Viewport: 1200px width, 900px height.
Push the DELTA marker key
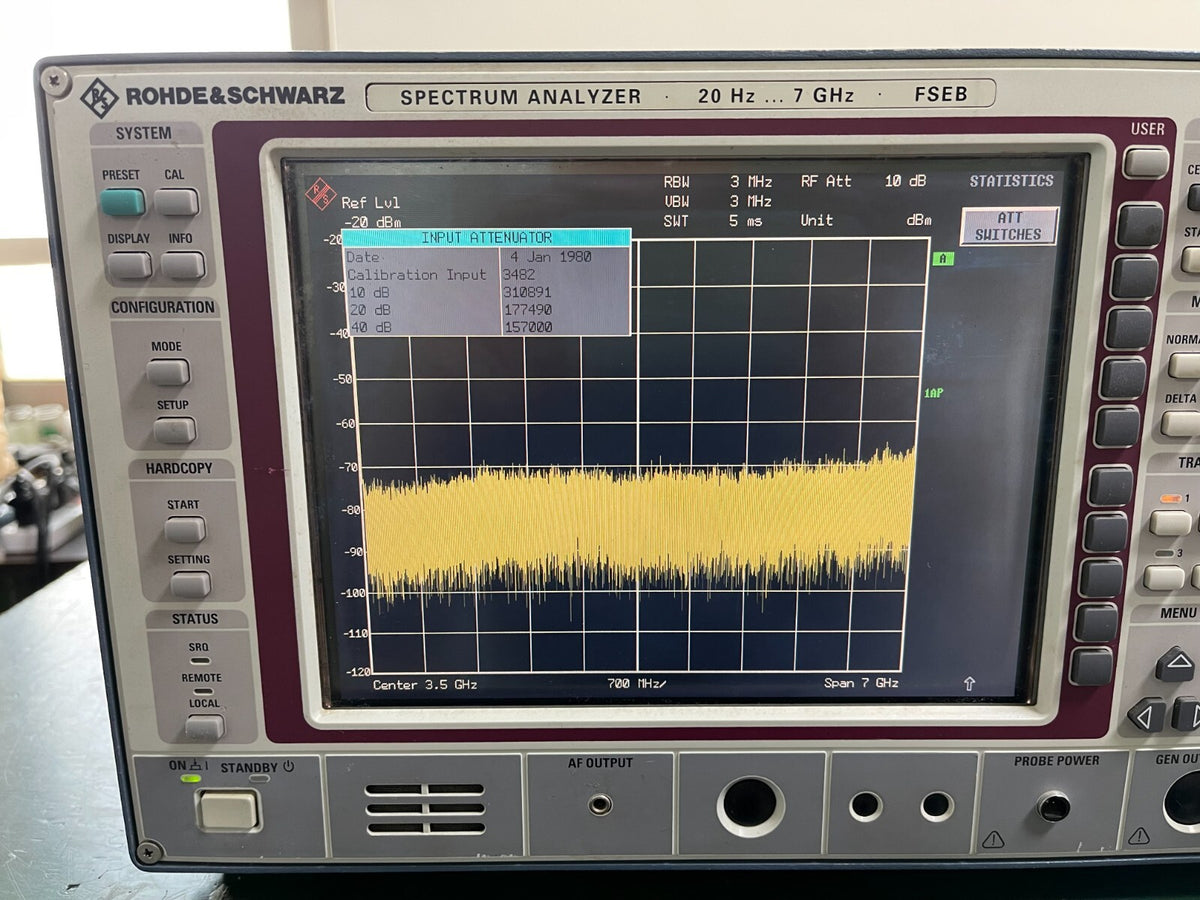1181,423
